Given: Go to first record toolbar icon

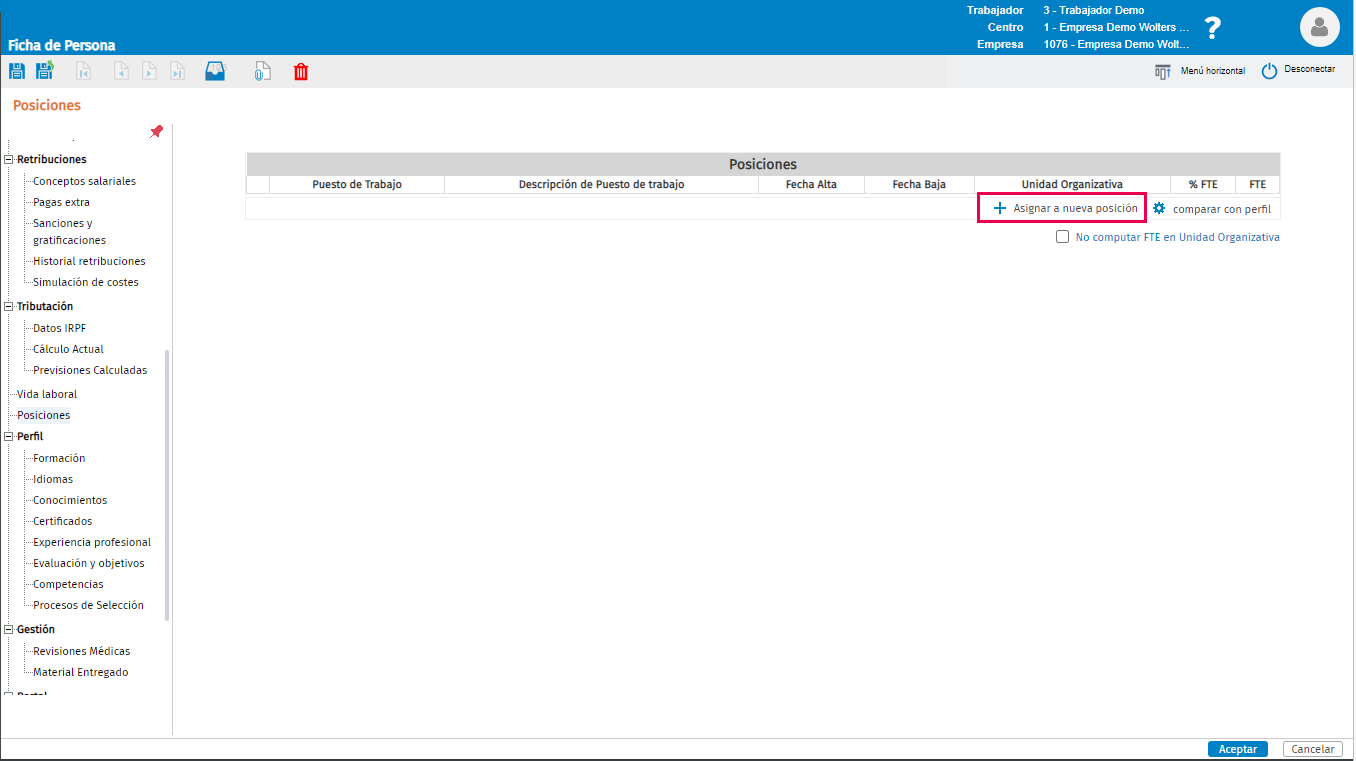Looking at the screenshot, I should (x=84, y=71).
